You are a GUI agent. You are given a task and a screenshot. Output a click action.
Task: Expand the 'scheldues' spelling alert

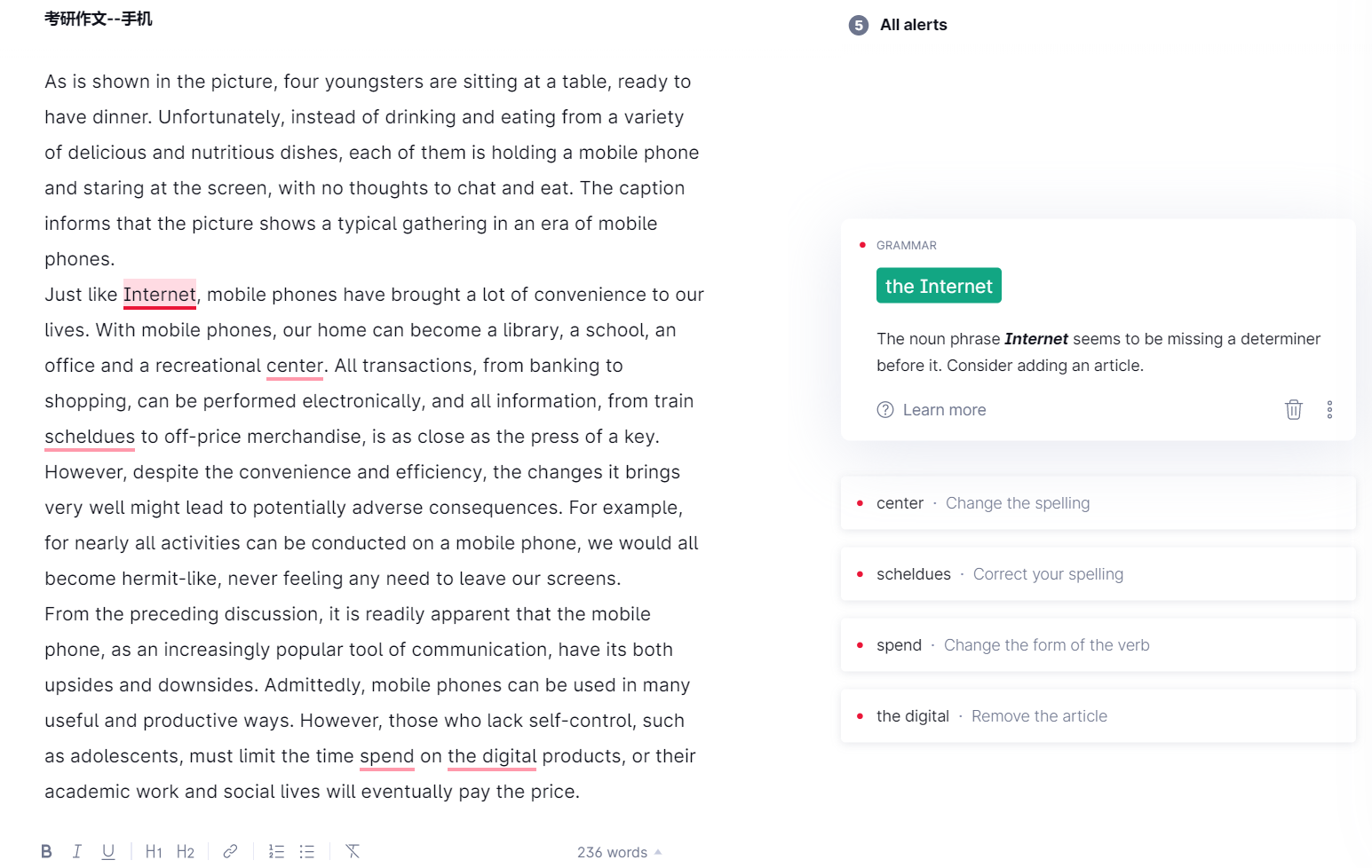pyautogui.click(x=1098, y=574)
